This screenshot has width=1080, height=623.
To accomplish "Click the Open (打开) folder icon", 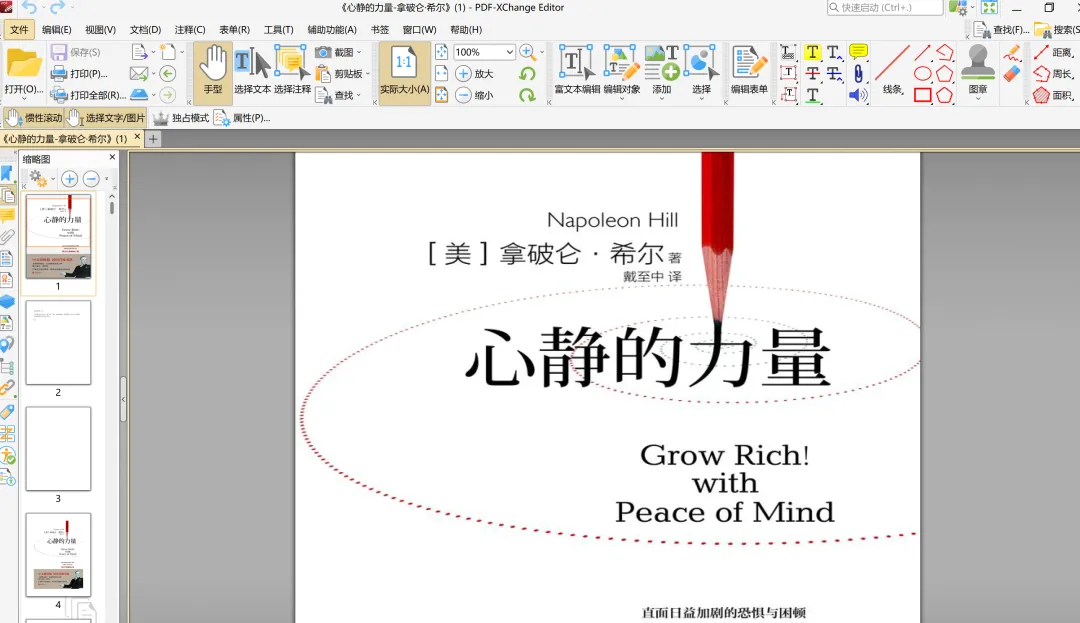I will point(23,63).
